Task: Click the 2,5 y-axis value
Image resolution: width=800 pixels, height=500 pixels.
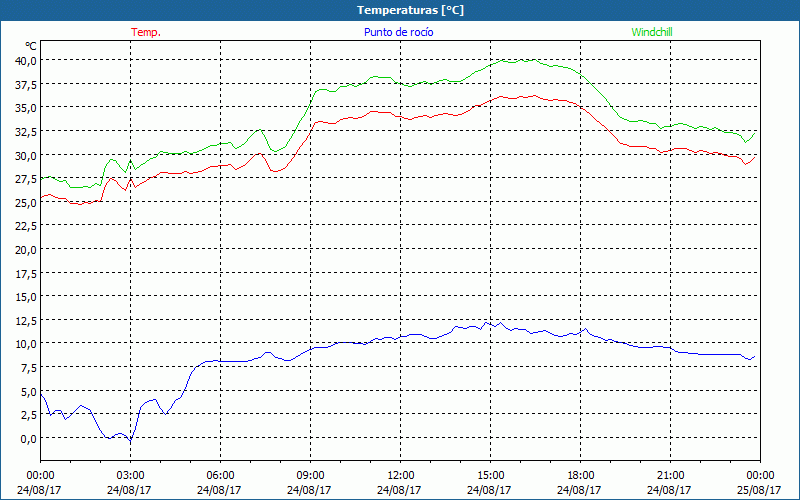Action: coord(29,415)
